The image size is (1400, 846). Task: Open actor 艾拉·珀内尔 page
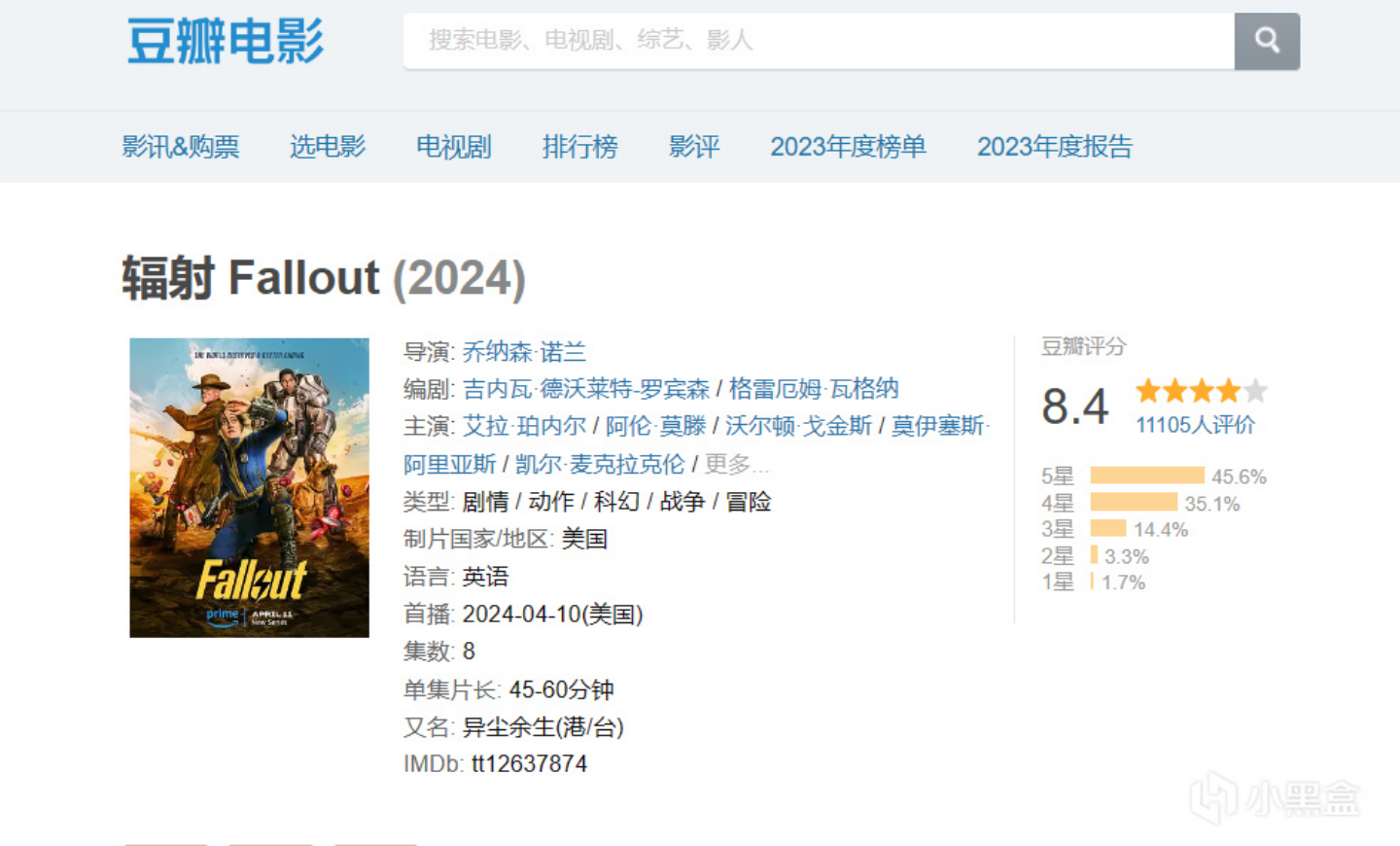pyautogui.click(x=525, y=426)
